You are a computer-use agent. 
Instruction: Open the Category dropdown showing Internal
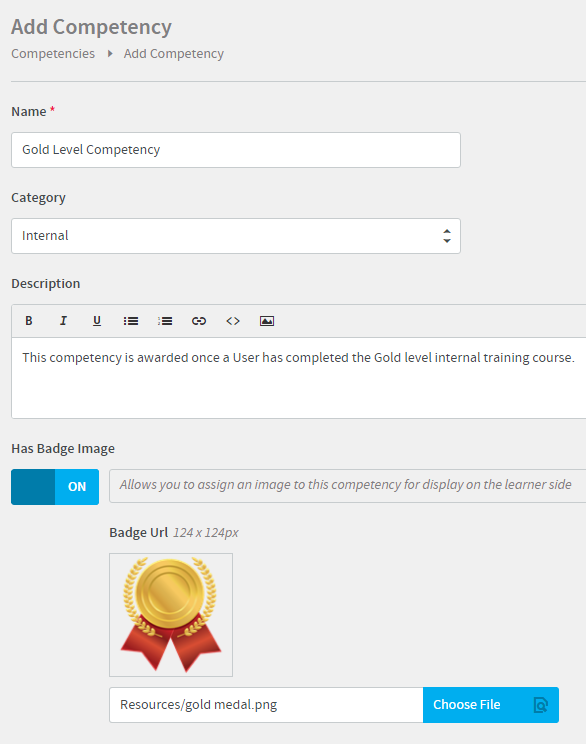click(236, 236)
